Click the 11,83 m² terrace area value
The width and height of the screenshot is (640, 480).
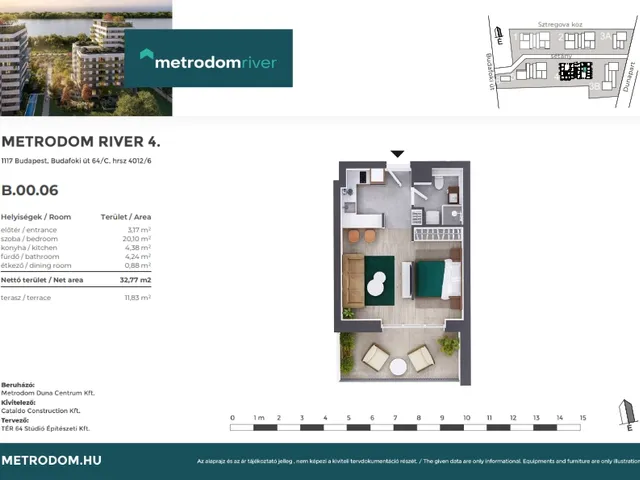138,298
